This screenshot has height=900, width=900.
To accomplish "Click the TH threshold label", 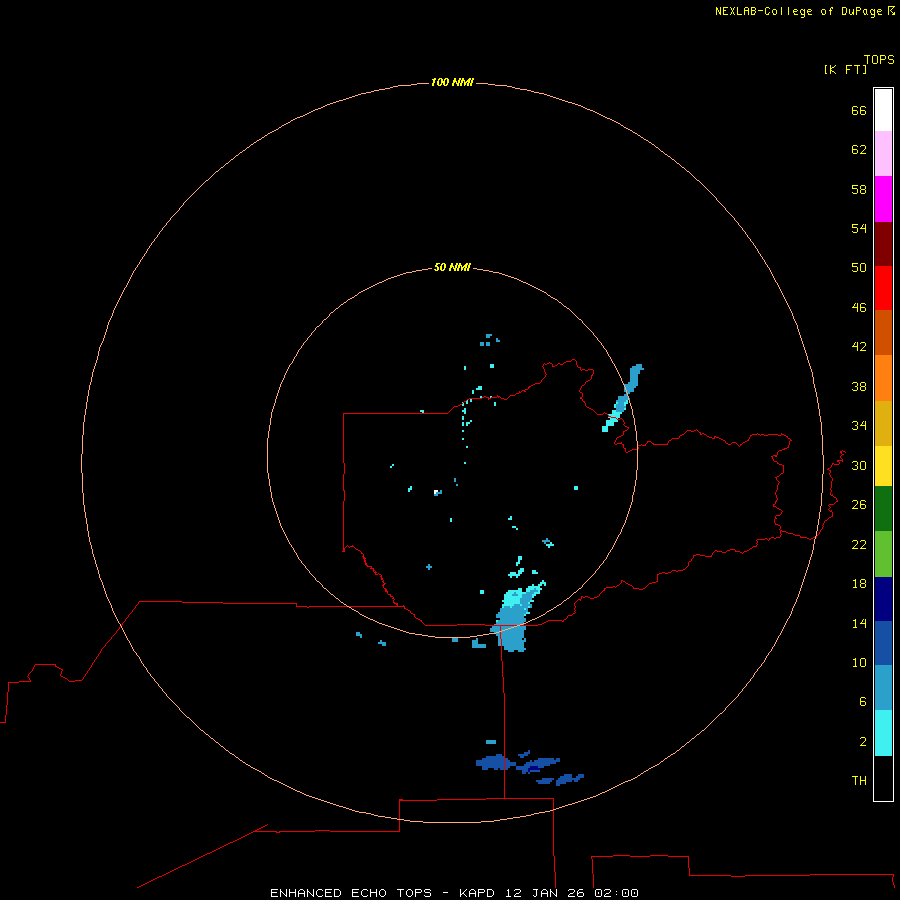I will coord(859,781).
